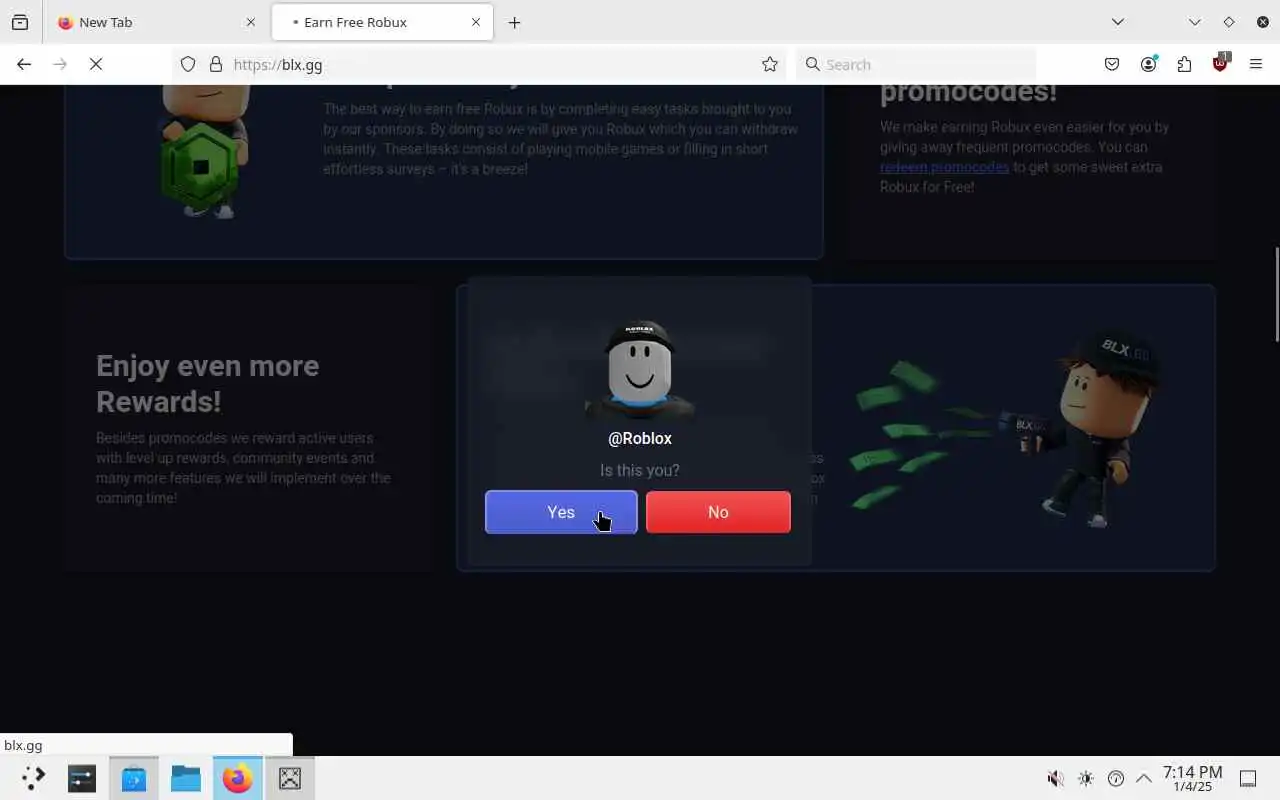Screen dimensions: 1280x800
Task: Decline with the red No button
Action: pos(718,512)
